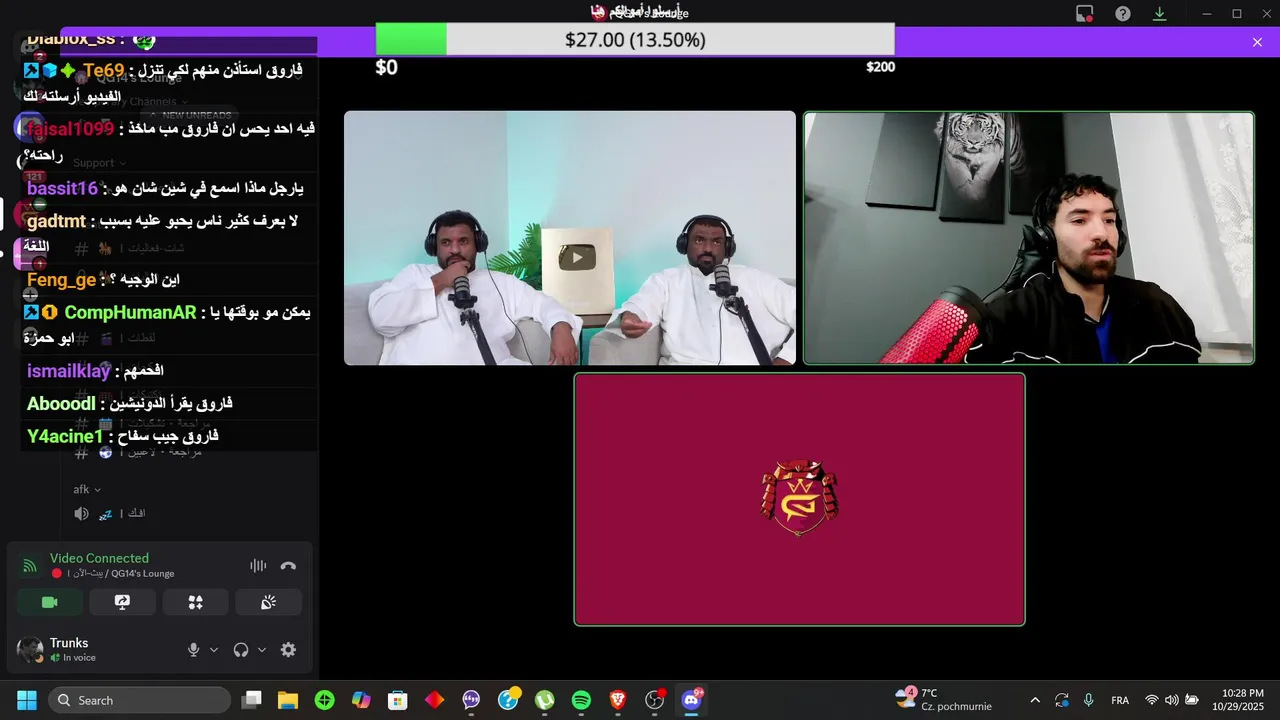
Task: Open the Windows Start menu
Action: point(26,700)
